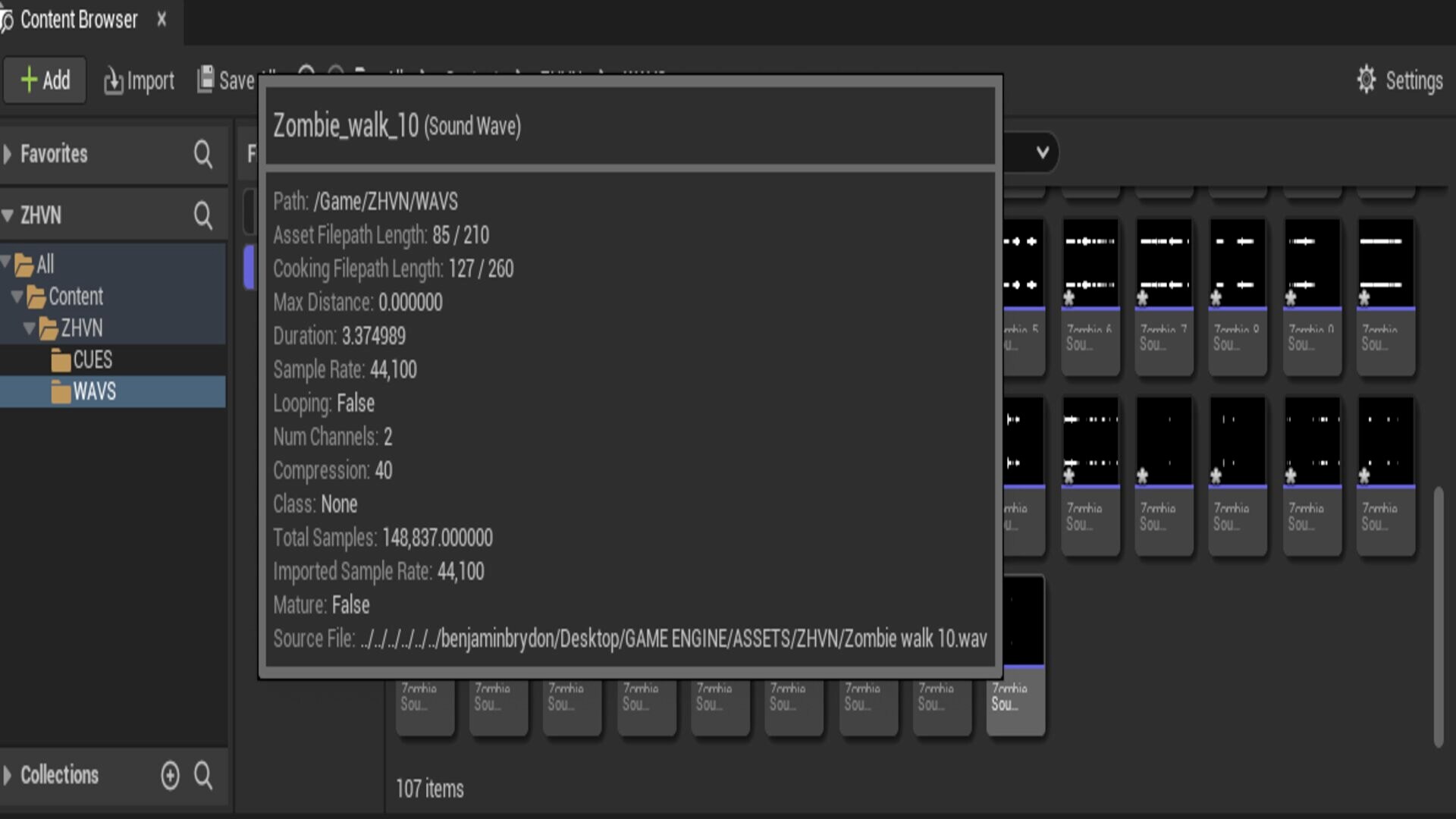This screenshot has height=819, width=1456.
Task: Click the Save All disk icon
Action: click(x=206, y=80)
